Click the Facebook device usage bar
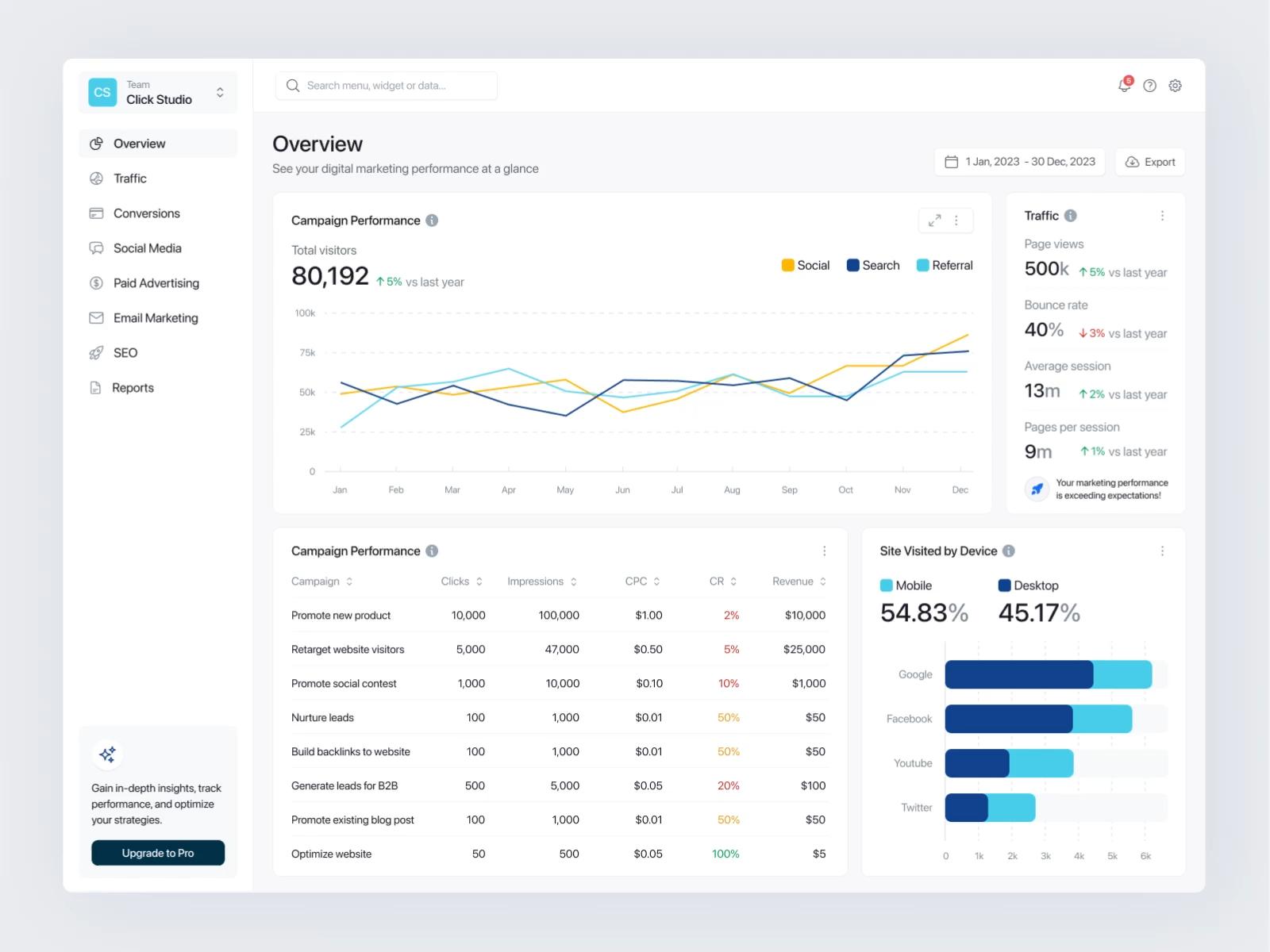 [x=1038, y=719]
